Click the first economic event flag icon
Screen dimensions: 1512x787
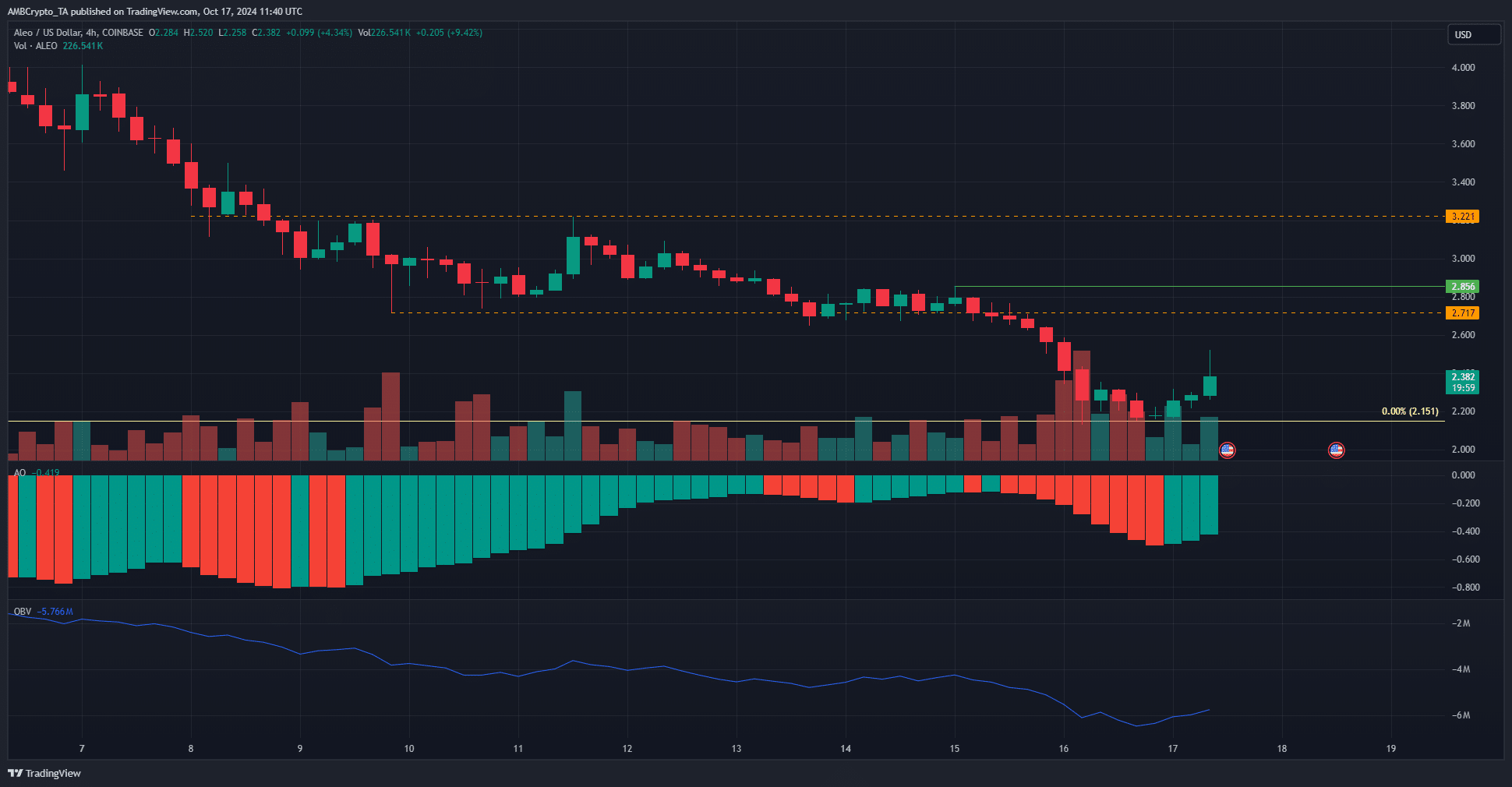pos(1227,450)
